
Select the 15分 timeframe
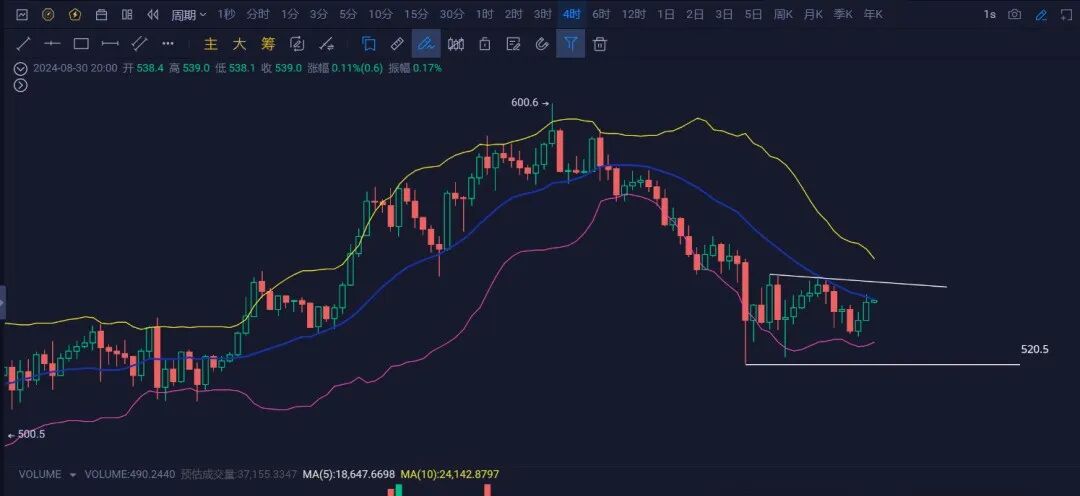pos(415,14)
